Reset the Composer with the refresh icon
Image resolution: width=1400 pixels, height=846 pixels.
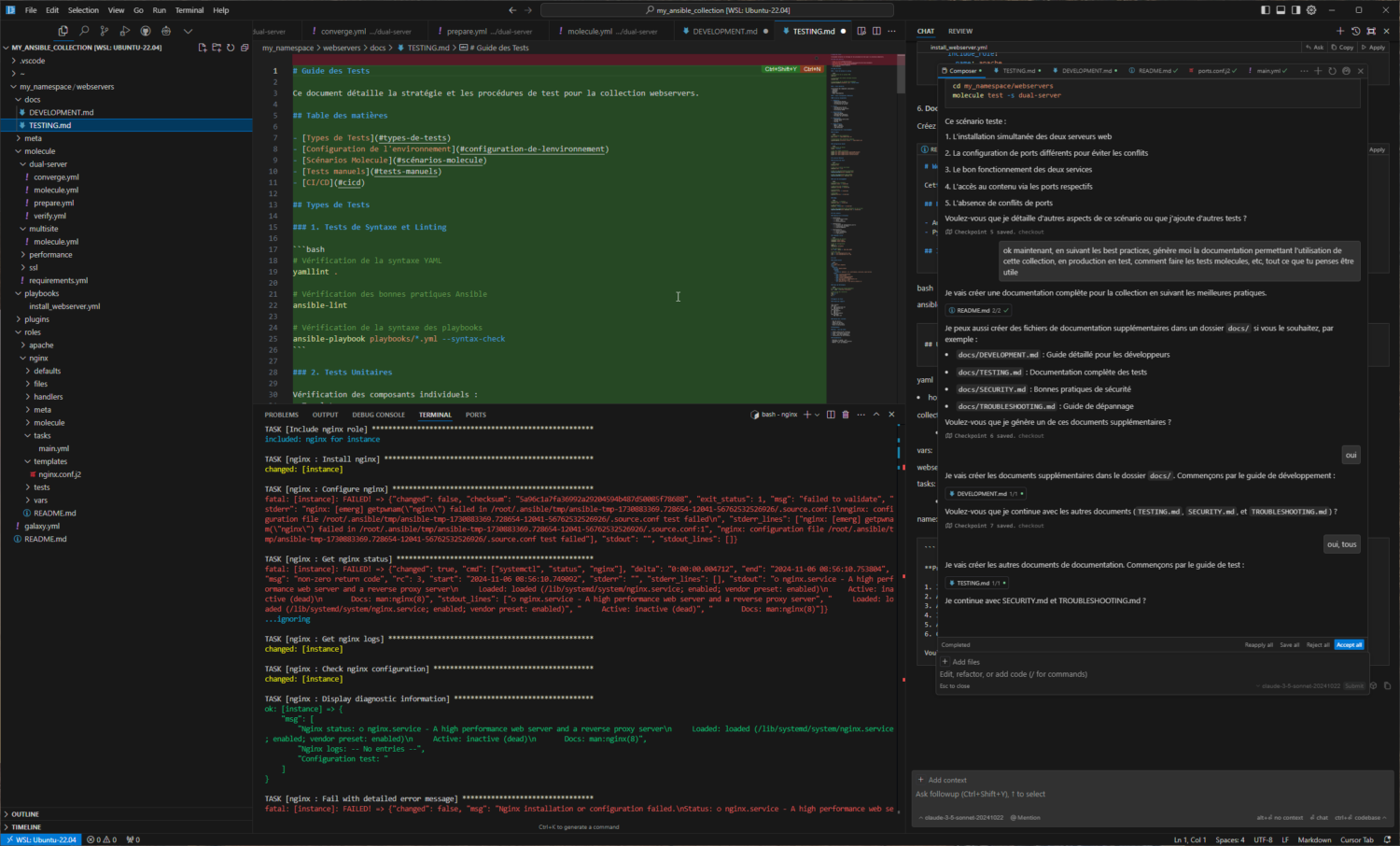(1332, 71)
